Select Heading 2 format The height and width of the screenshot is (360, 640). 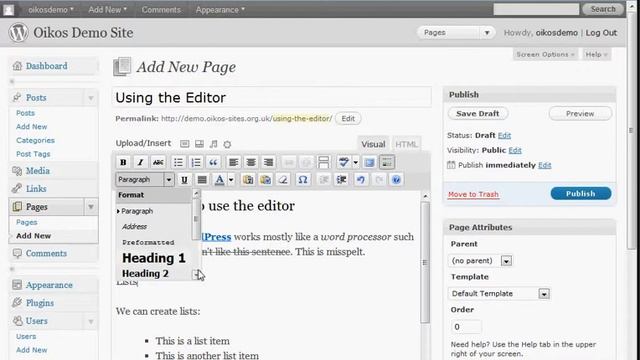[145, 273]
